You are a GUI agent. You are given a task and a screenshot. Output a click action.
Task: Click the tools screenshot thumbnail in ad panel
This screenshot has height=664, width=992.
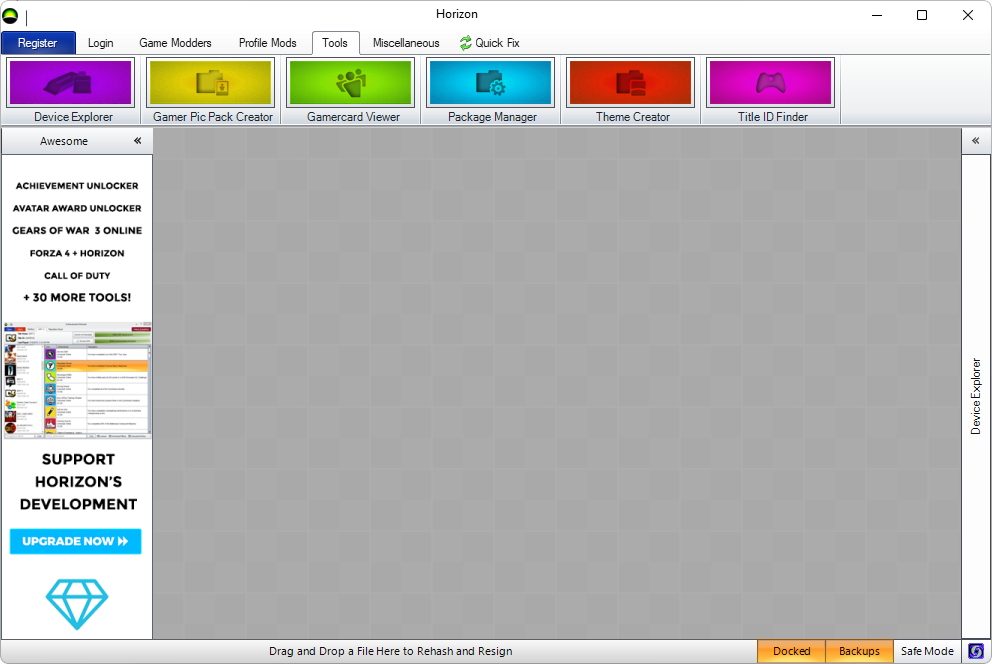coord(77,380)
